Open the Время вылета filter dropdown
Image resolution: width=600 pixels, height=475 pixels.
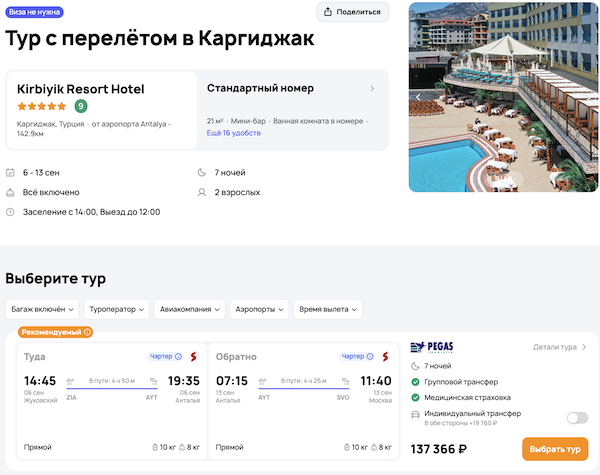(x=328, y=309)
